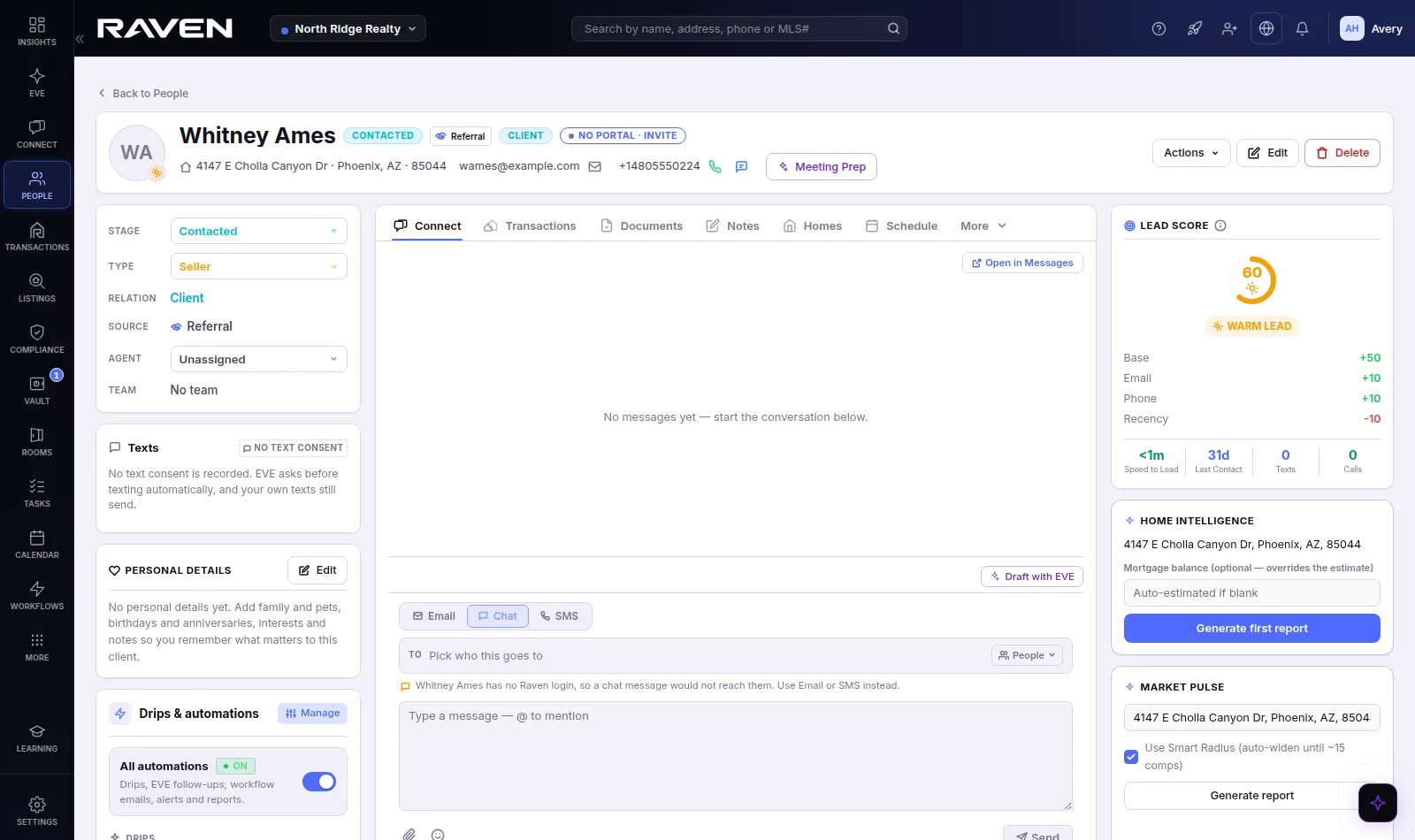Click email icon next to wames@example.com
The height and width of the screenshot is (840, 1415).
tap(595, 166)
